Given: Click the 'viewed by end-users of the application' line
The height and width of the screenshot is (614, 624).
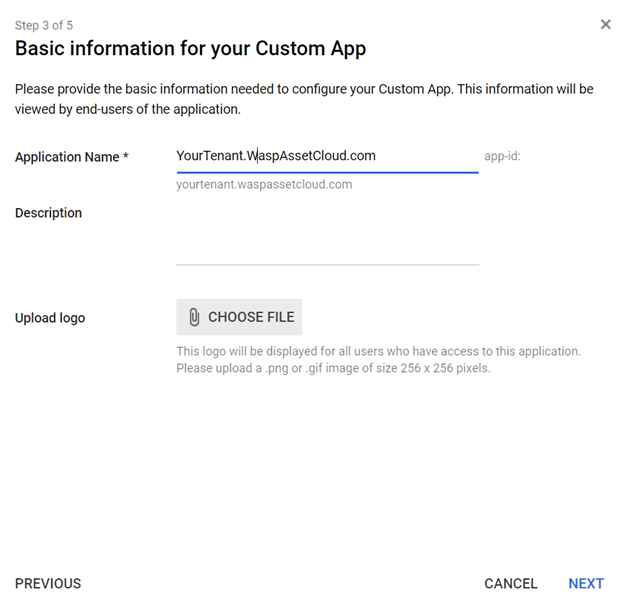Looking at the screenshot, I should click(128, 109).
